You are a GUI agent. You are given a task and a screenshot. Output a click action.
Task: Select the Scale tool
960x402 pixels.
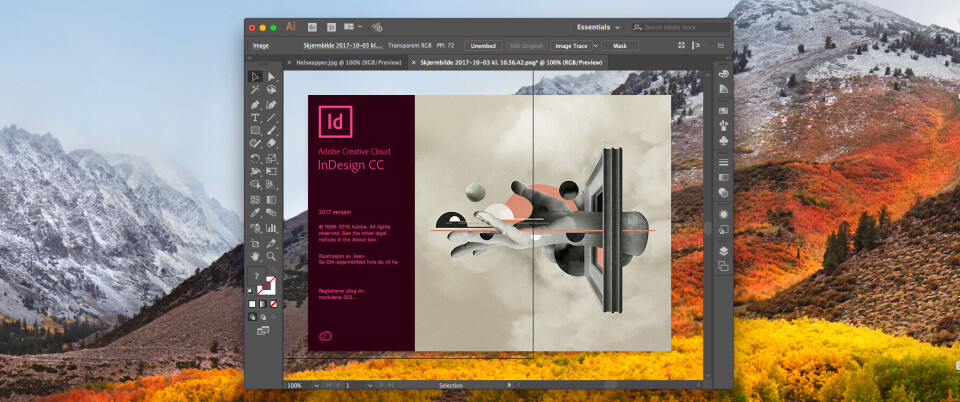click(x=271, y=158)
